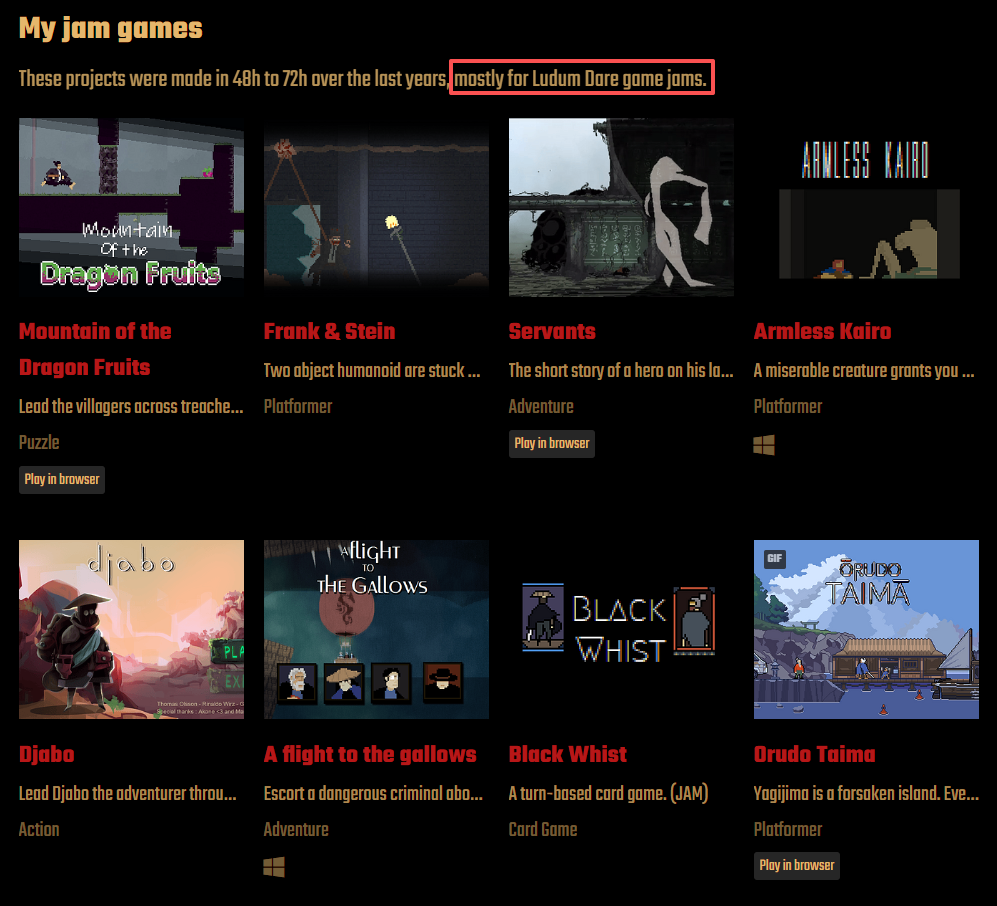
Task: Click Adventure genre under A flight to the gallows
Action: click(x=296, y=829)
